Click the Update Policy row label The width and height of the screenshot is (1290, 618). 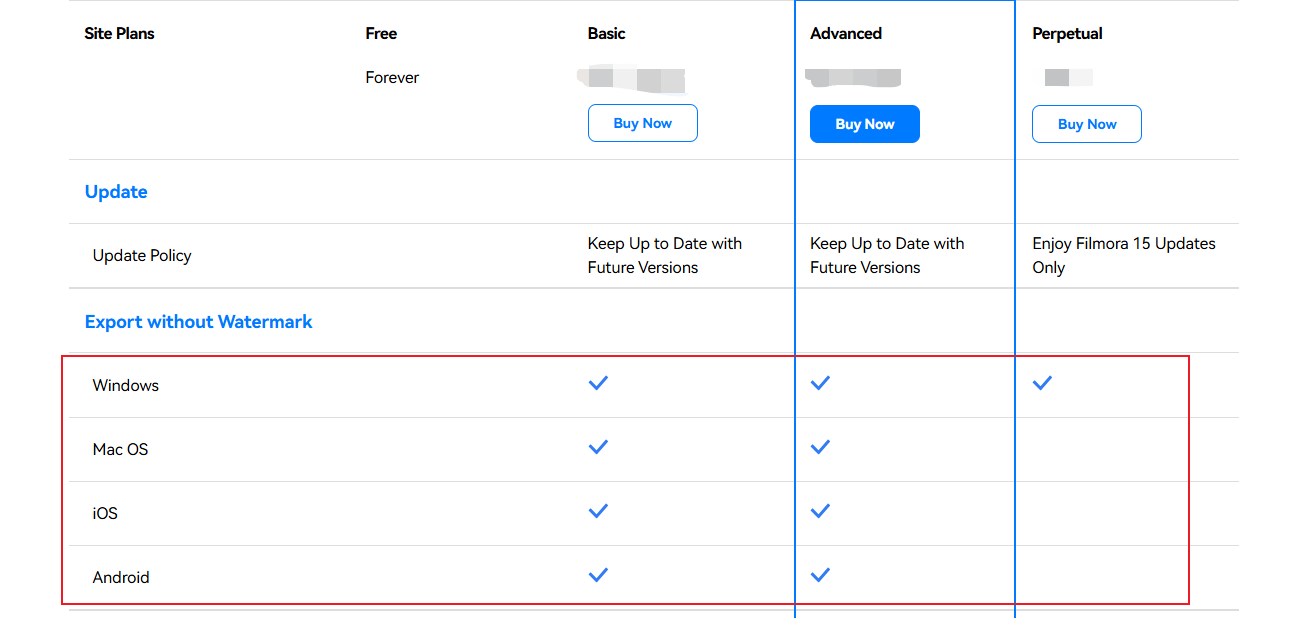(x=142, y=256)
